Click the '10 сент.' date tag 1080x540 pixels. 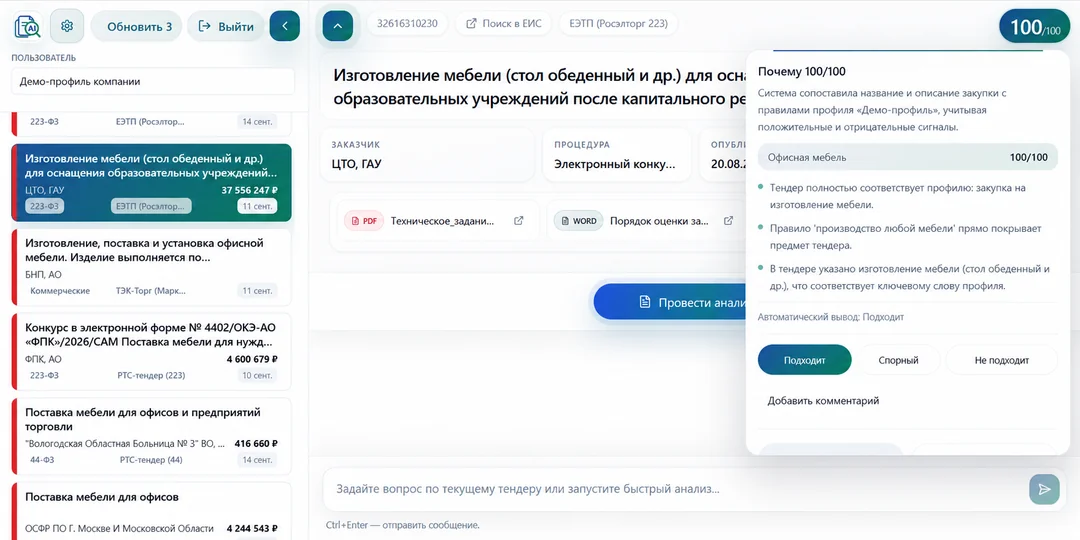click(257, 375)
